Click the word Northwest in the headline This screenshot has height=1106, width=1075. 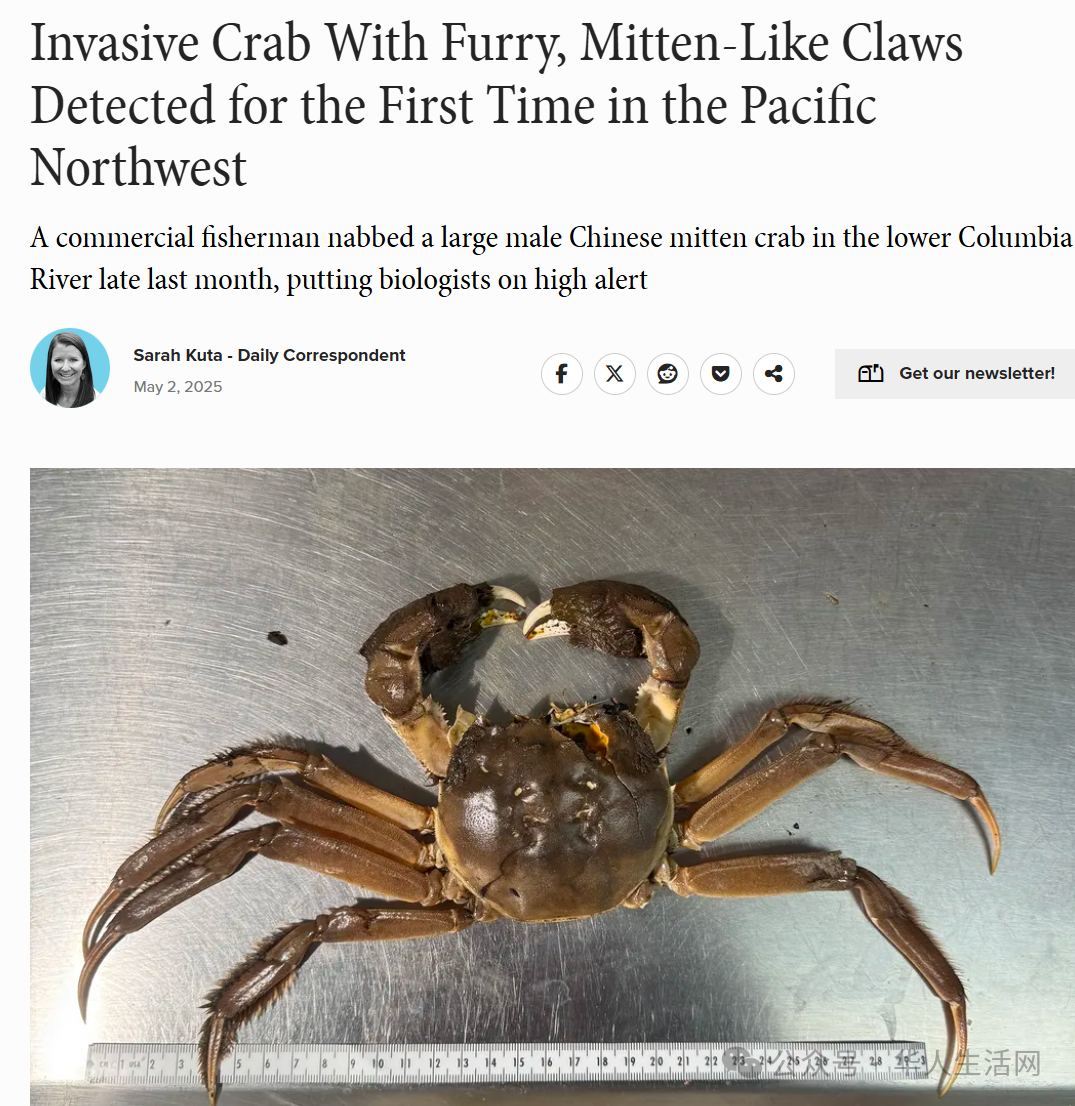(x=138, y=168)
